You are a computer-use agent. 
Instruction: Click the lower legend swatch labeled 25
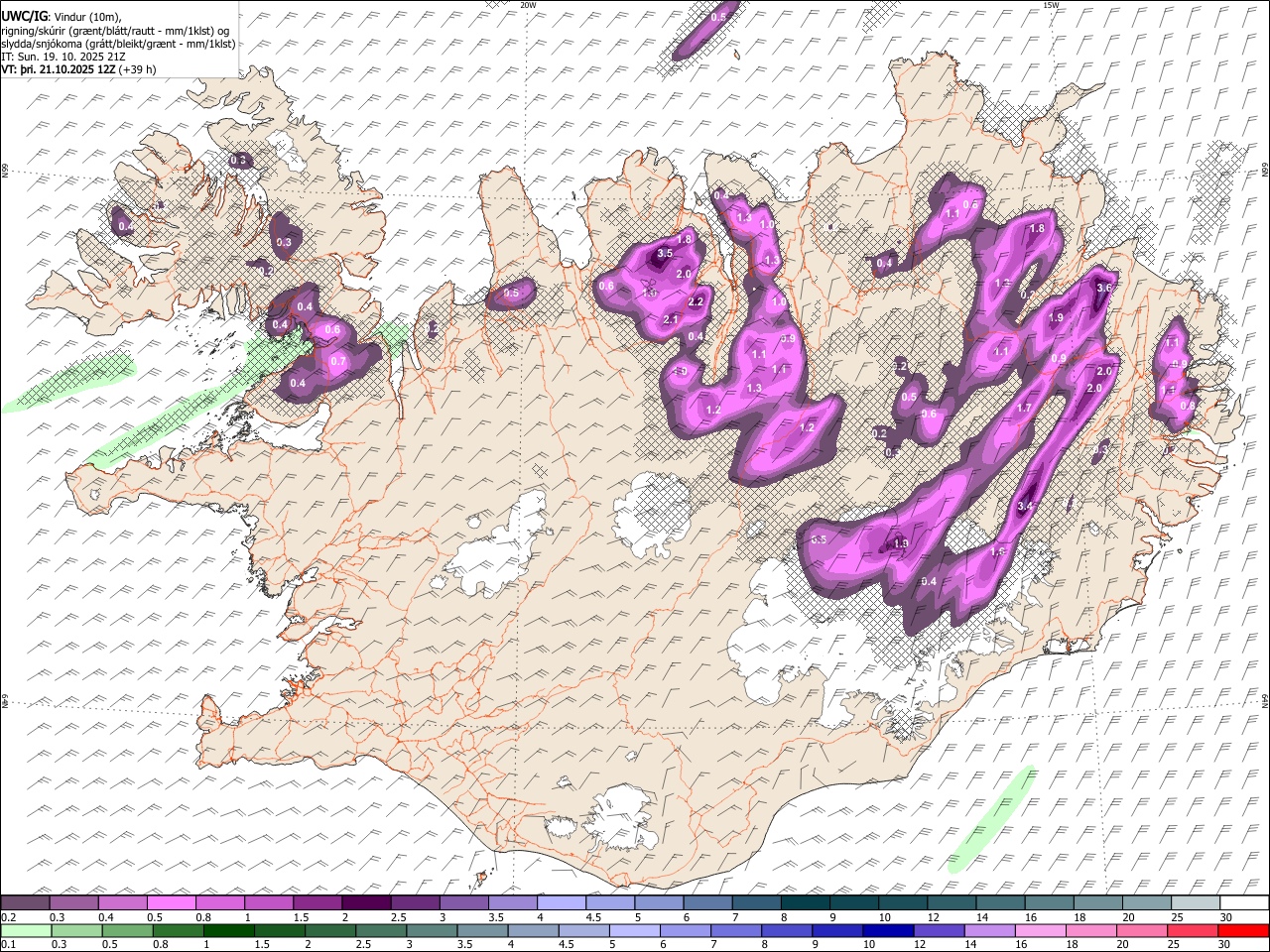[x=1194, y=930]
